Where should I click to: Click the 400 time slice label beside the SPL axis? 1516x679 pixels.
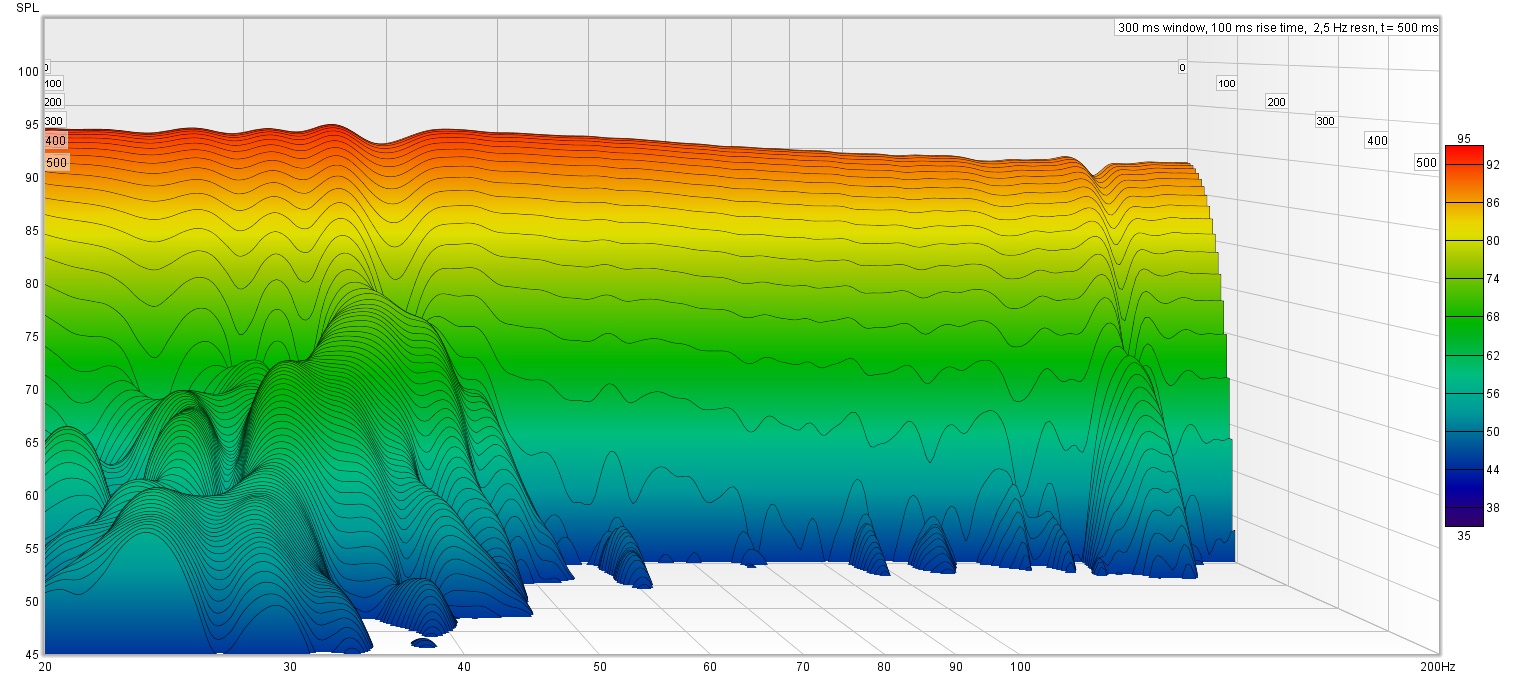[55, 141]
